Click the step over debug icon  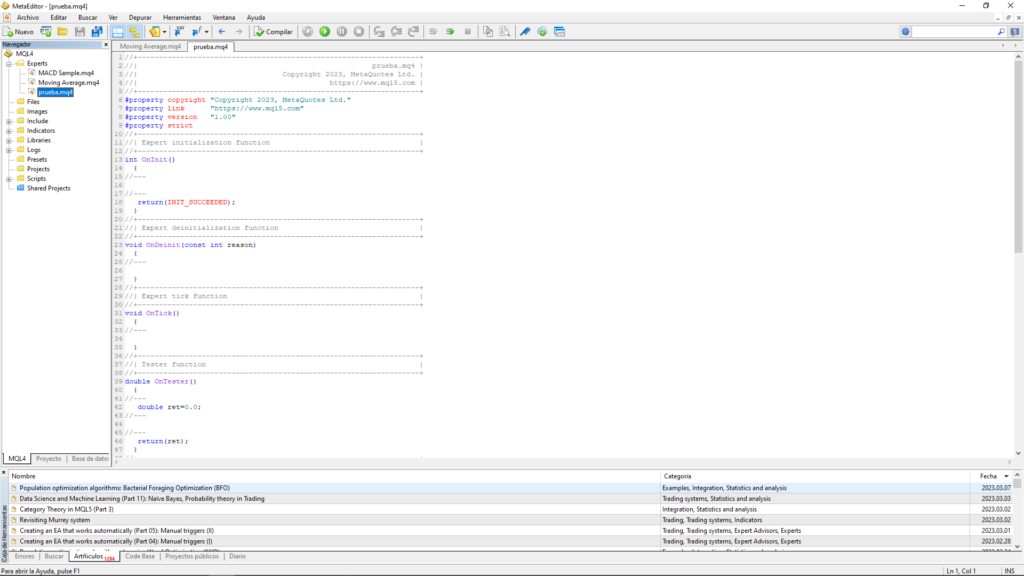[x=396, y=31]
